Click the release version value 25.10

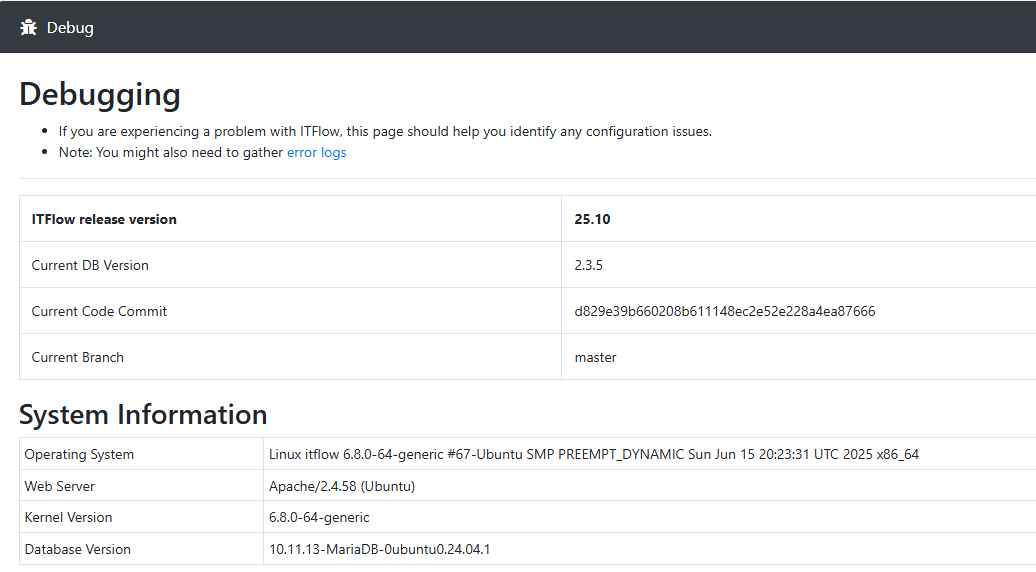(592, 219)
